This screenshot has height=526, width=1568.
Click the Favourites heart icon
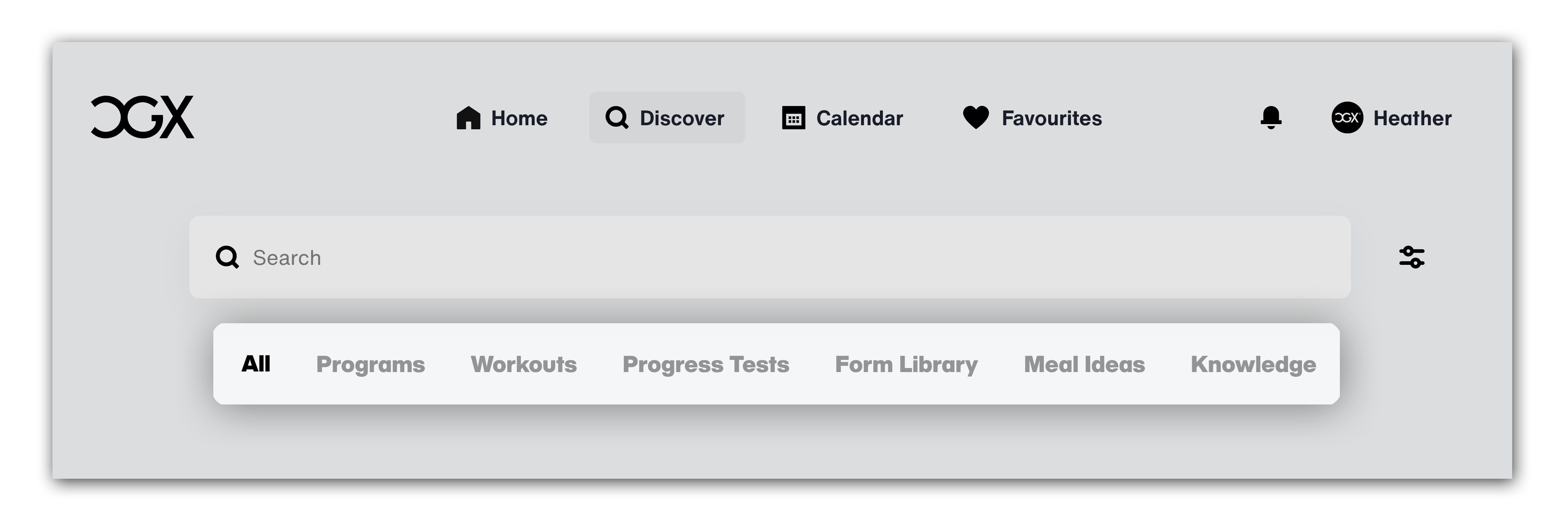coord(976,117)
